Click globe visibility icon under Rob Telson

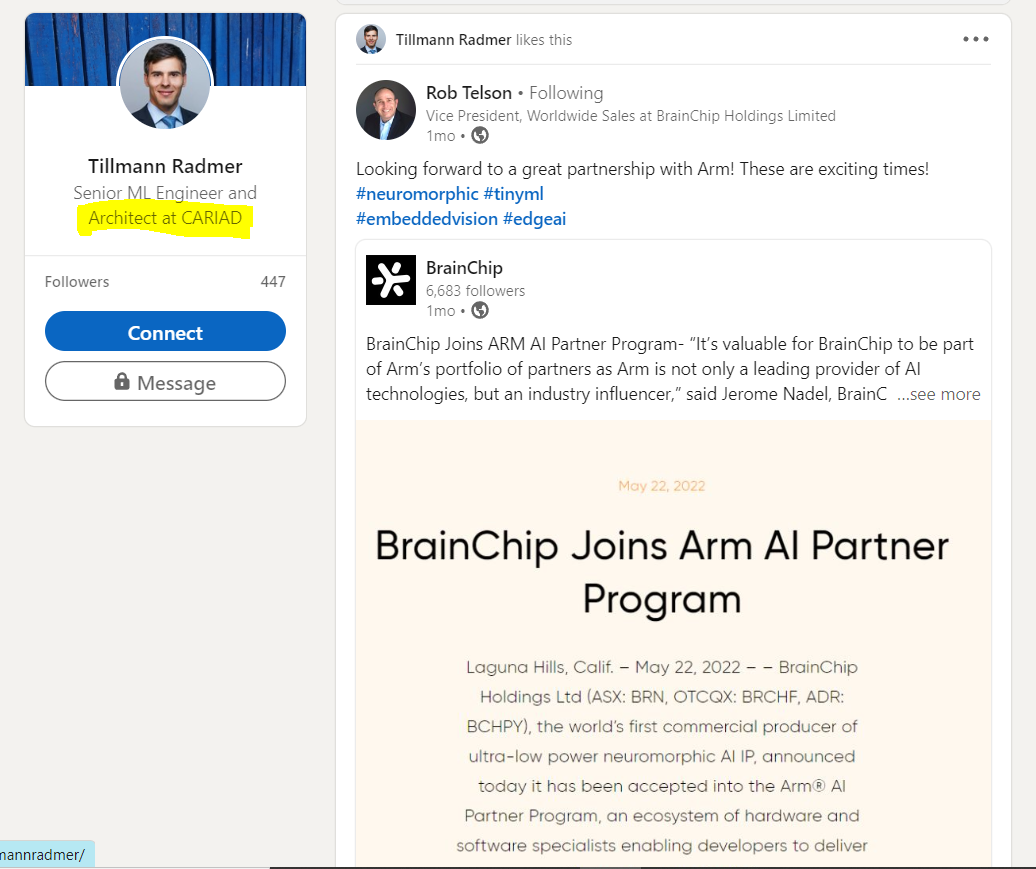[x=480, y=135]
